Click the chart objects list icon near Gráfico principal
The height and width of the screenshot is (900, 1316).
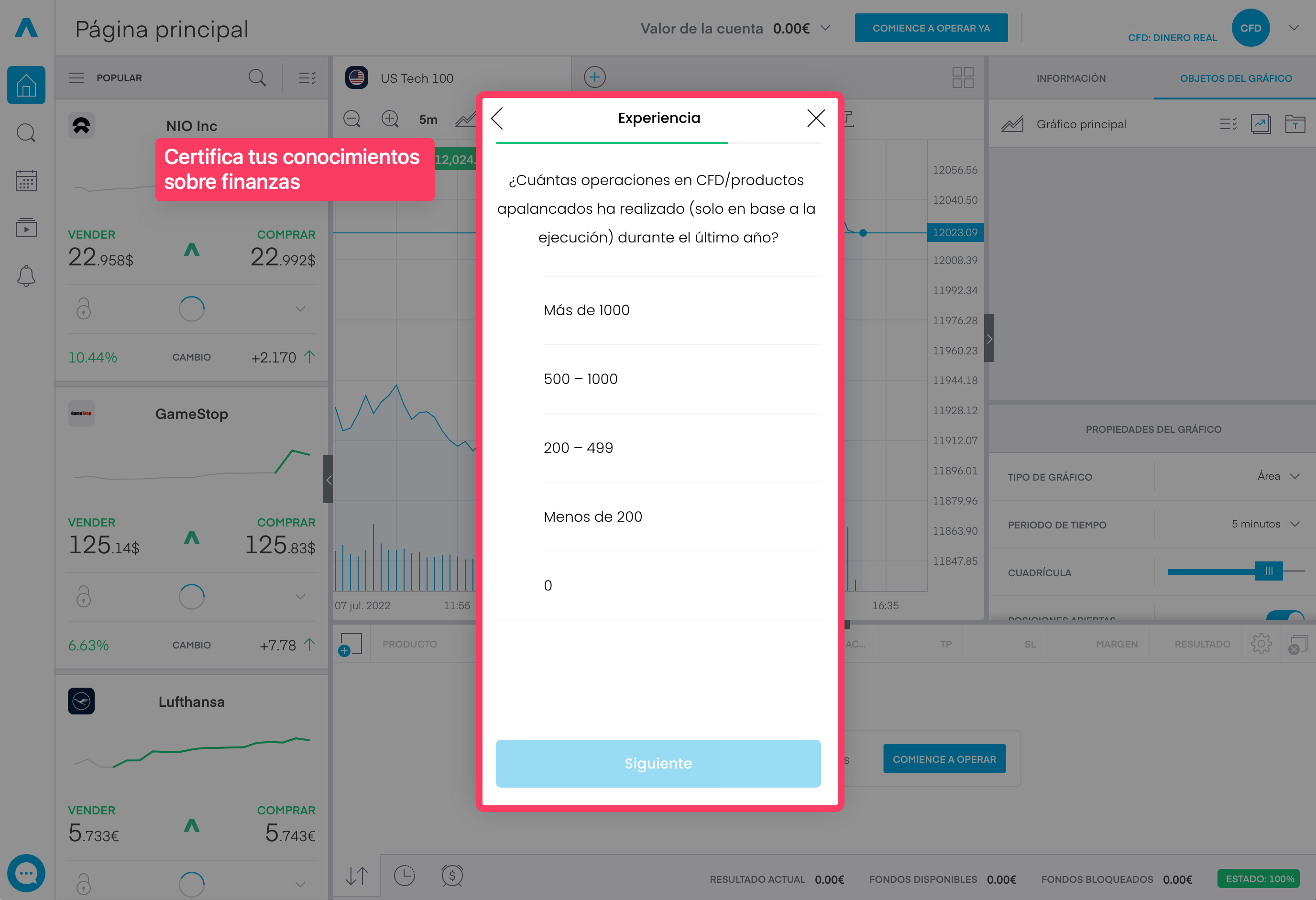pyautogui.click(x=1228, y=124)
